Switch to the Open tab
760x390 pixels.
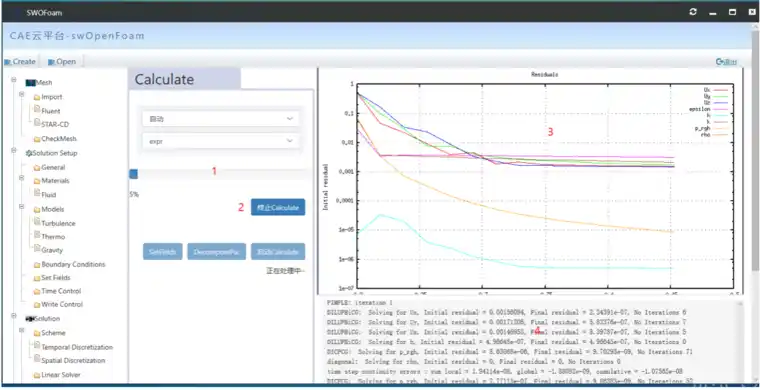62,62
